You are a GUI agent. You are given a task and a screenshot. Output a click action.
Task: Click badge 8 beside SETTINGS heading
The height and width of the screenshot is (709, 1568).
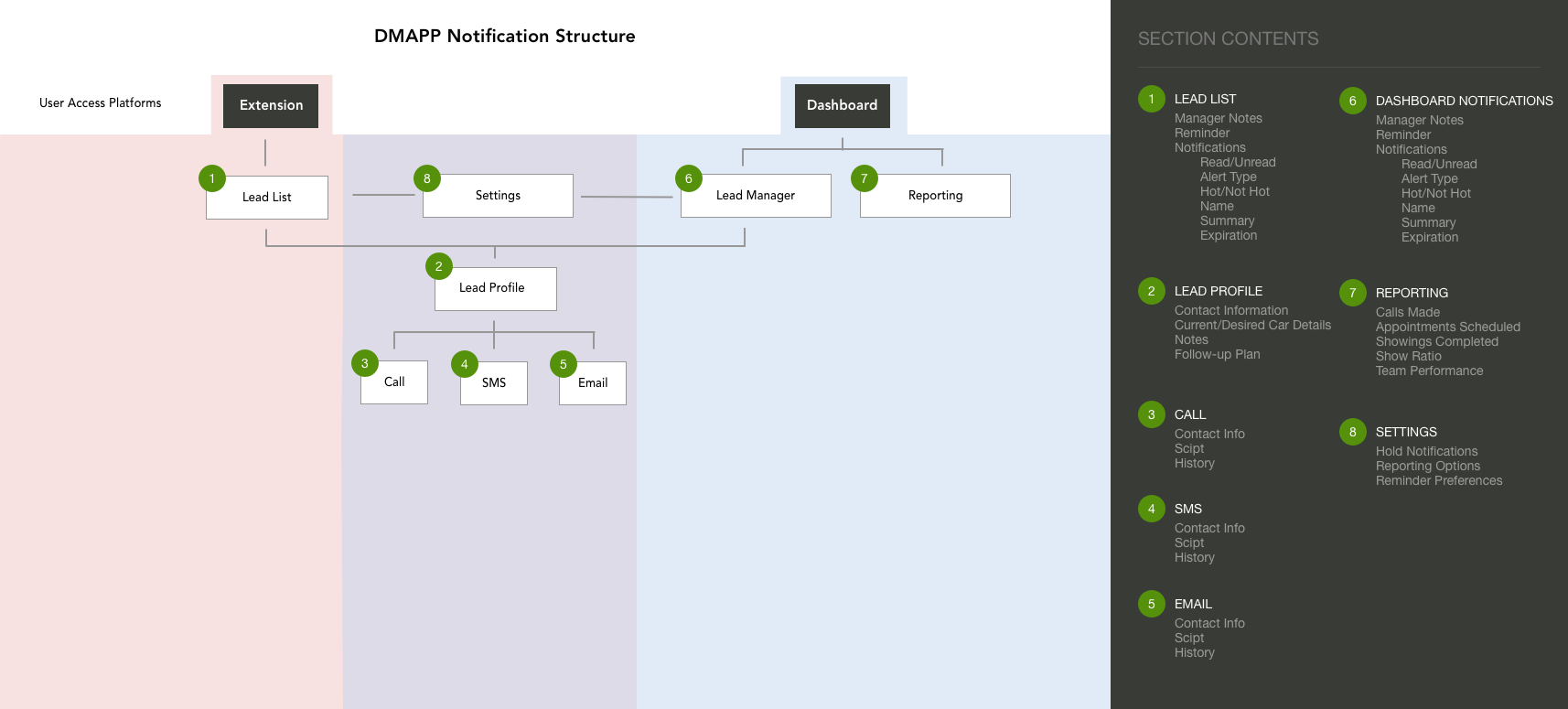[1353, 432]
